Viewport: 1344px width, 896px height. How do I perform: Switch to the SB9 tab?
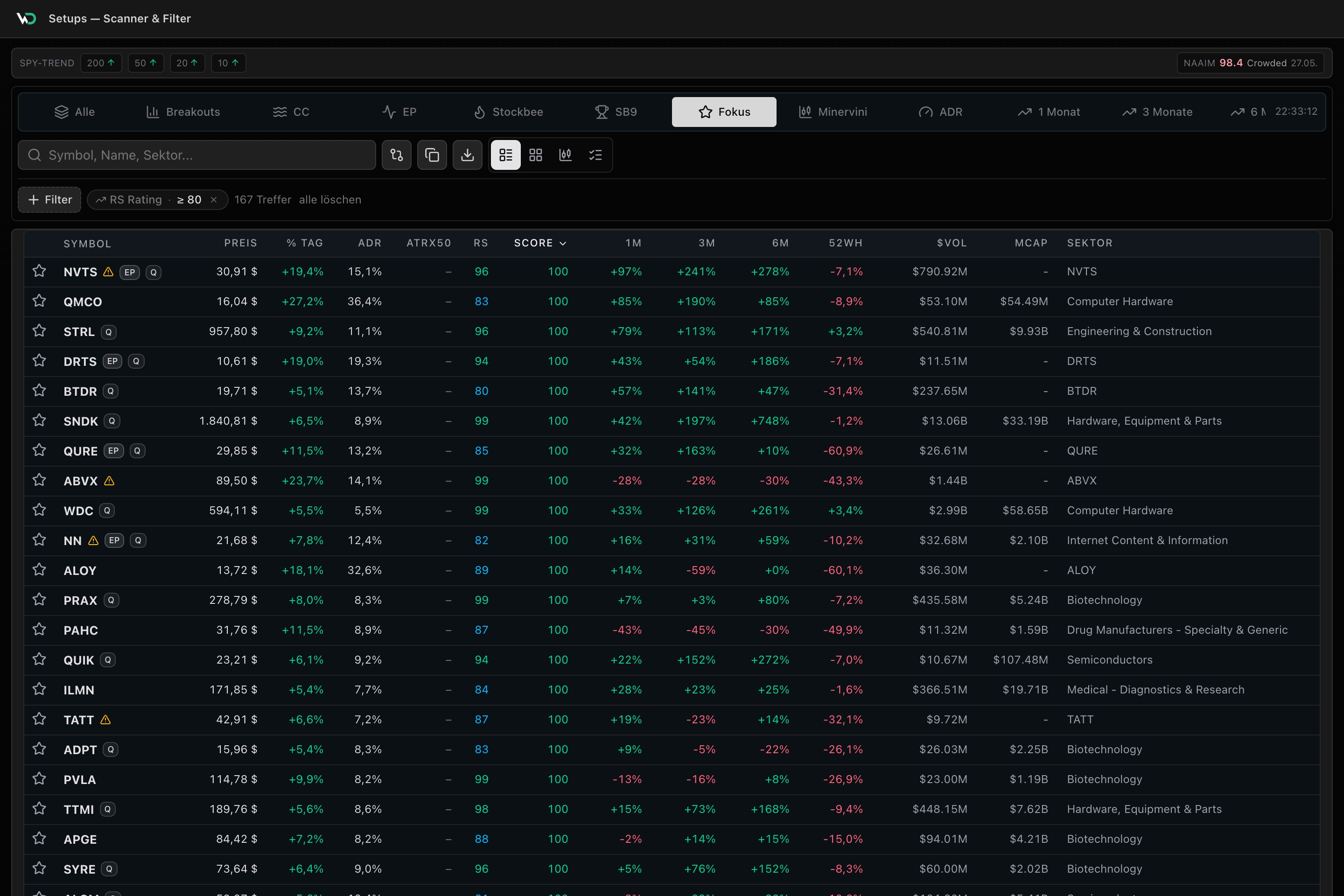point(616,112)
